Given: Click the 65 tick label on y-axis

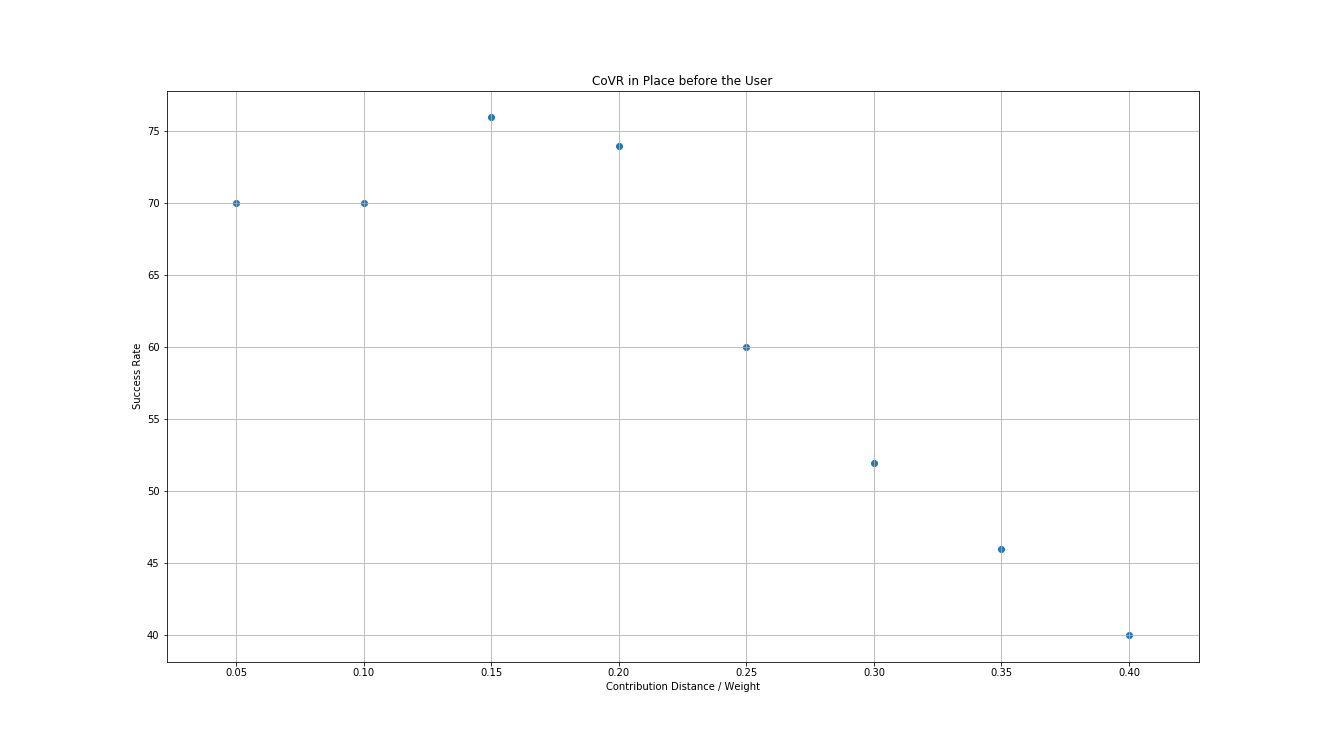Looking at the screenshot, I should 154,276.
